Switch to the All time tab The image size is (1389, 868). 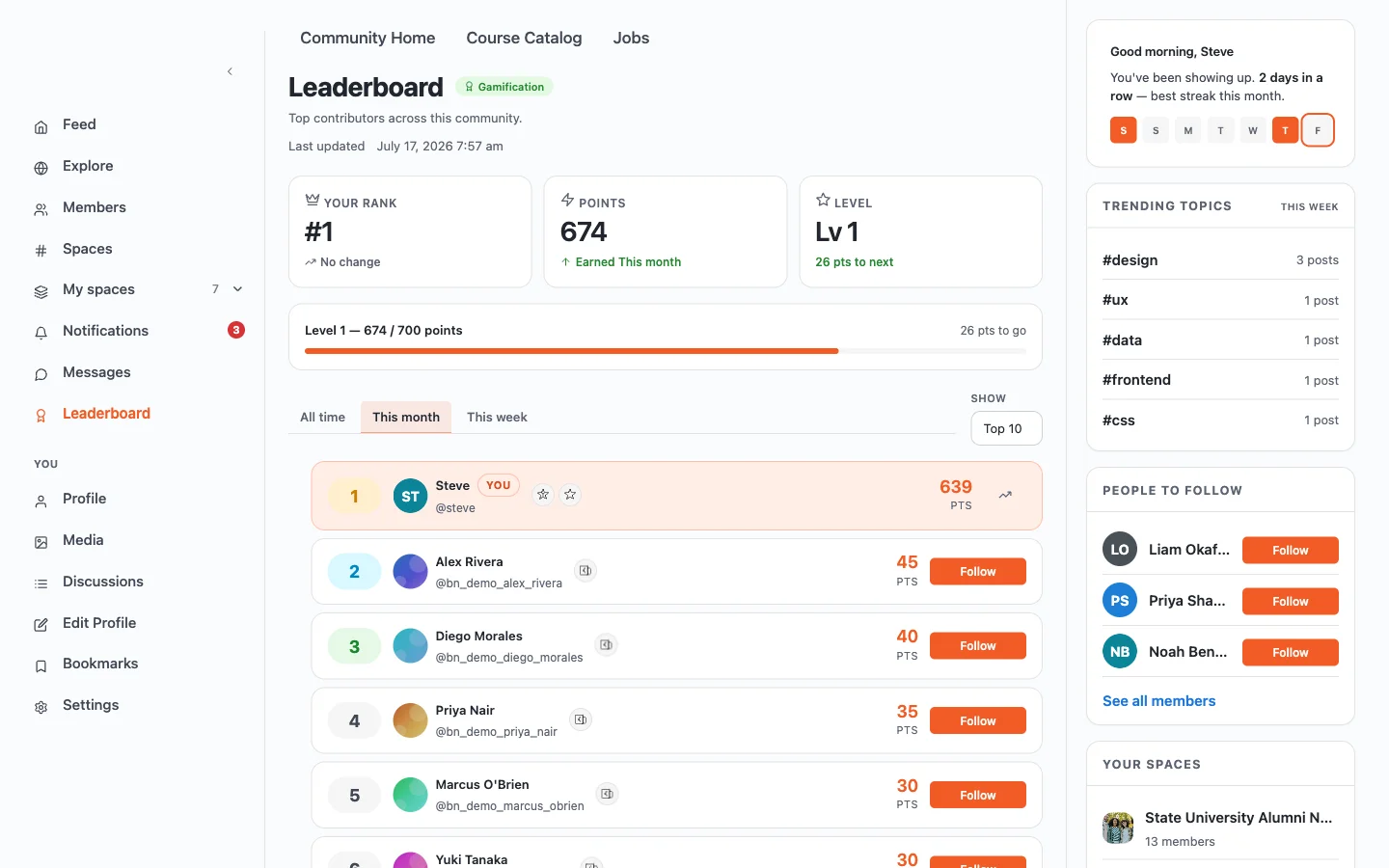click(322, 417)
